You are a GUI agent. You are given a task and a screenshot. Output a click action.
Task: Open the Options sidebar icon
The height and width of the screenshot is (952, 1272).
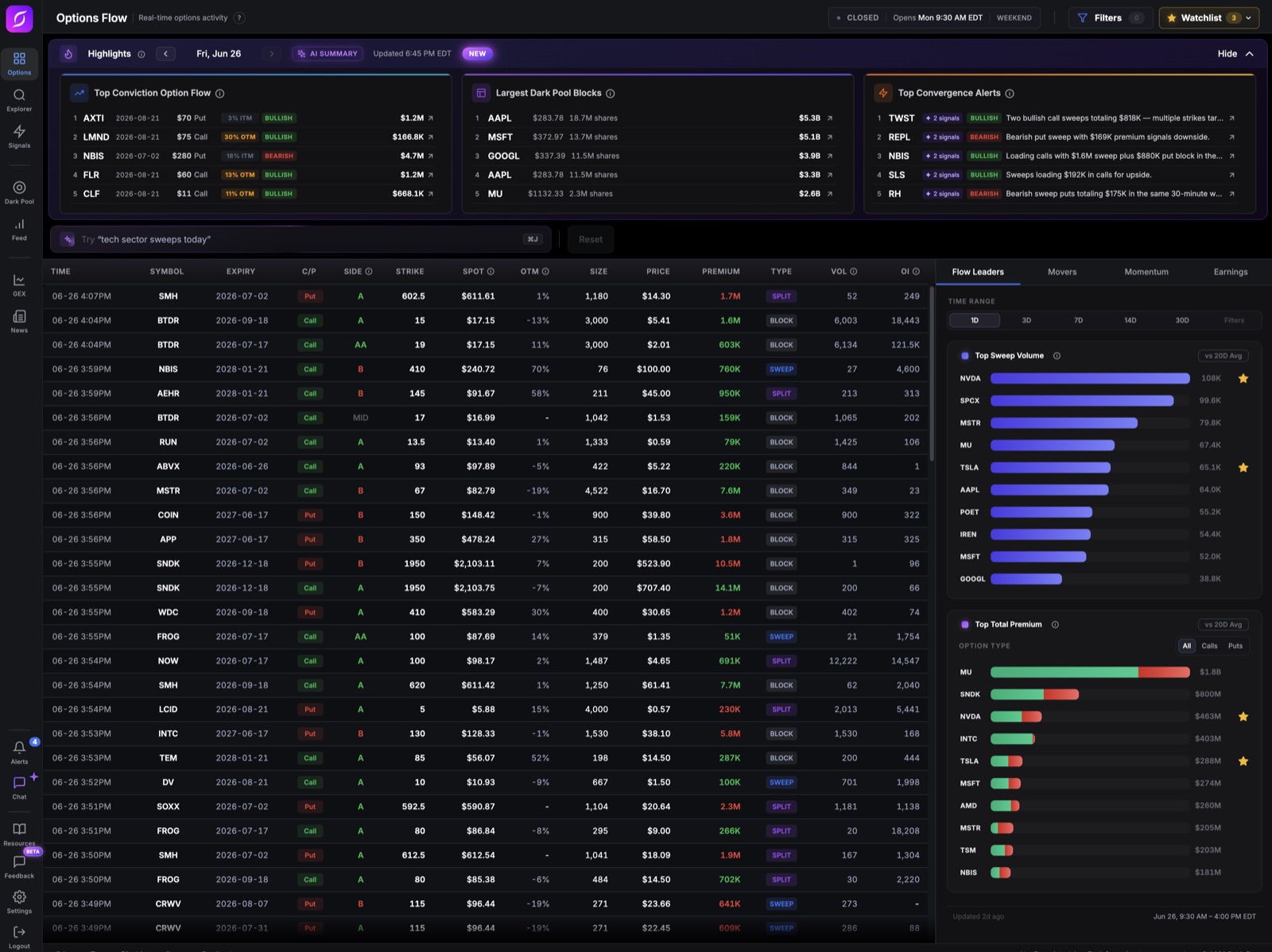click(x=19, y=64)
